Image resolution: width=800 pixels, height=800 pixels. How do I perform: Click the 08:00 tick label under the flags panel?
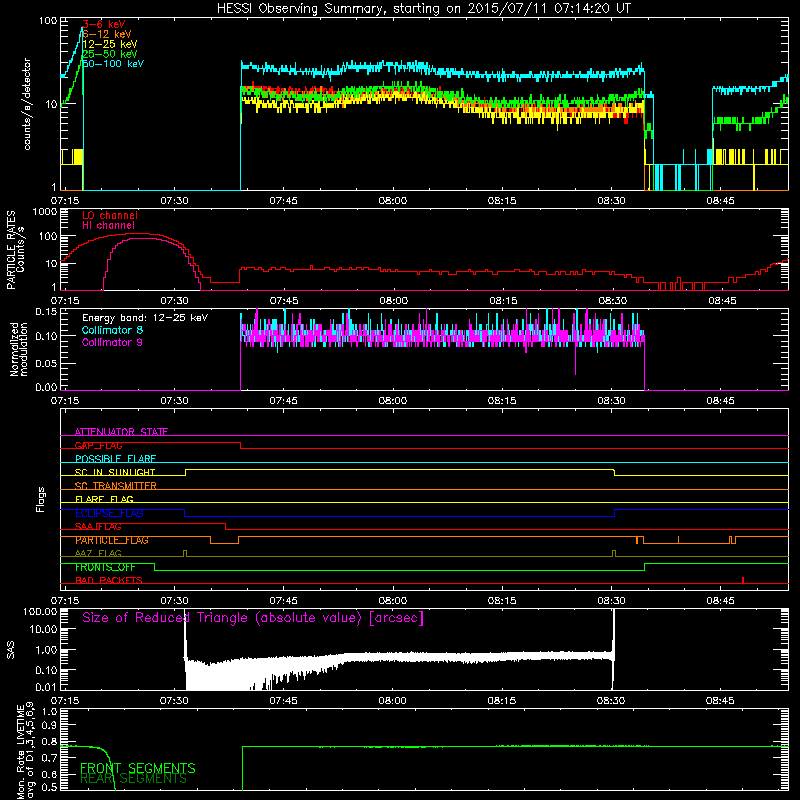coord(392,601)
